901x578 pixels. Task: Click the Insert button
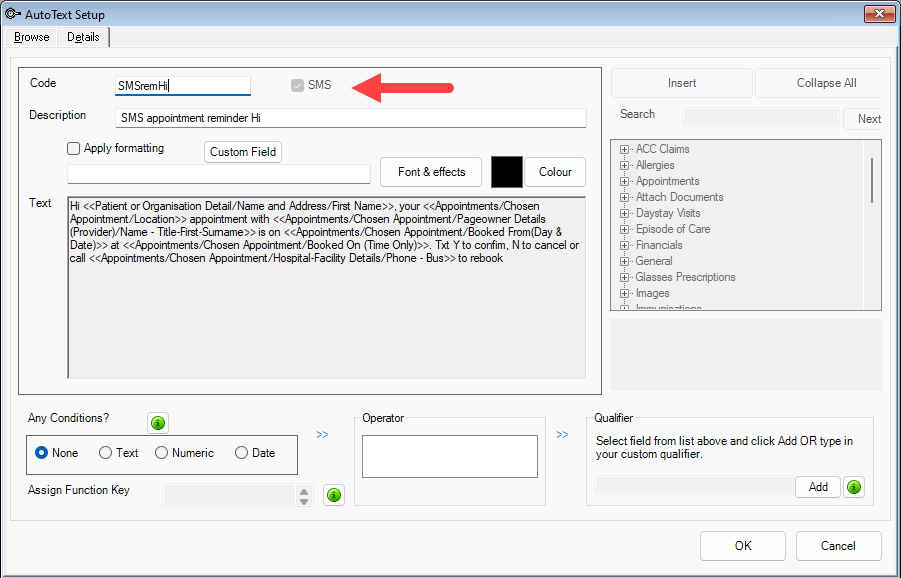(682, 83)
